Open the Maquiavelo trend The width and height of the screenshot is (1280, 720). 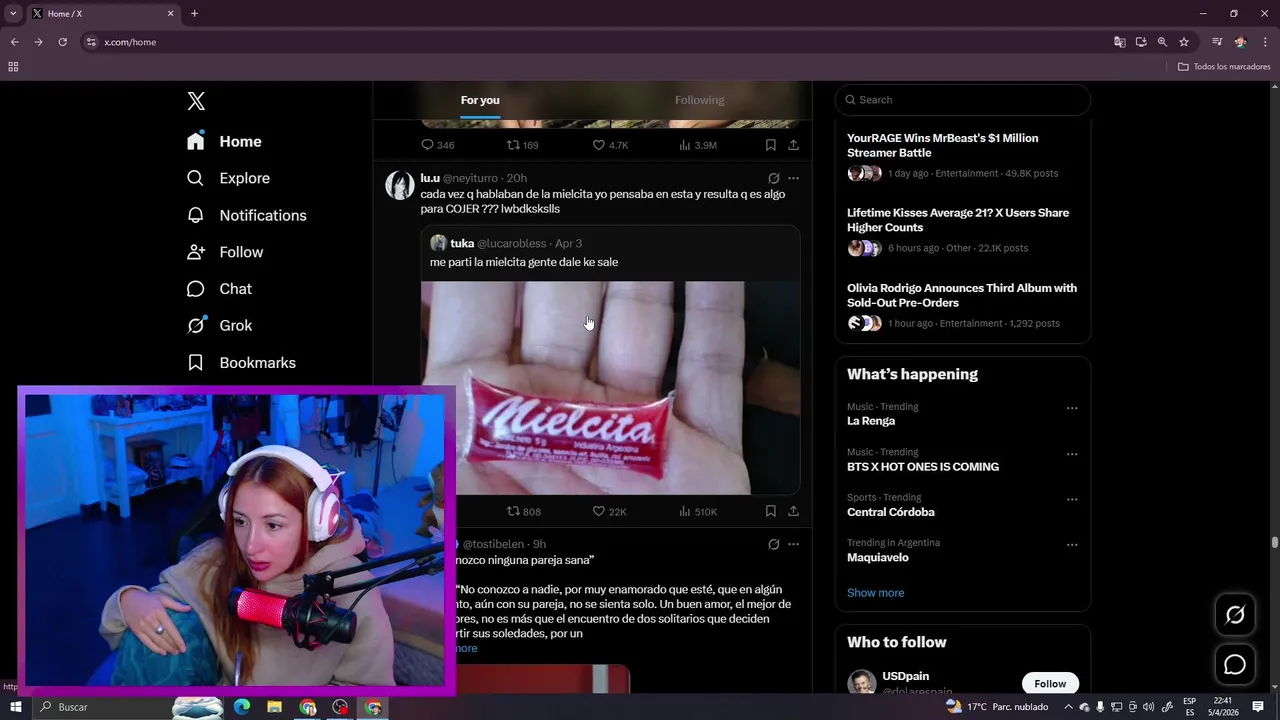coord(878,558)
